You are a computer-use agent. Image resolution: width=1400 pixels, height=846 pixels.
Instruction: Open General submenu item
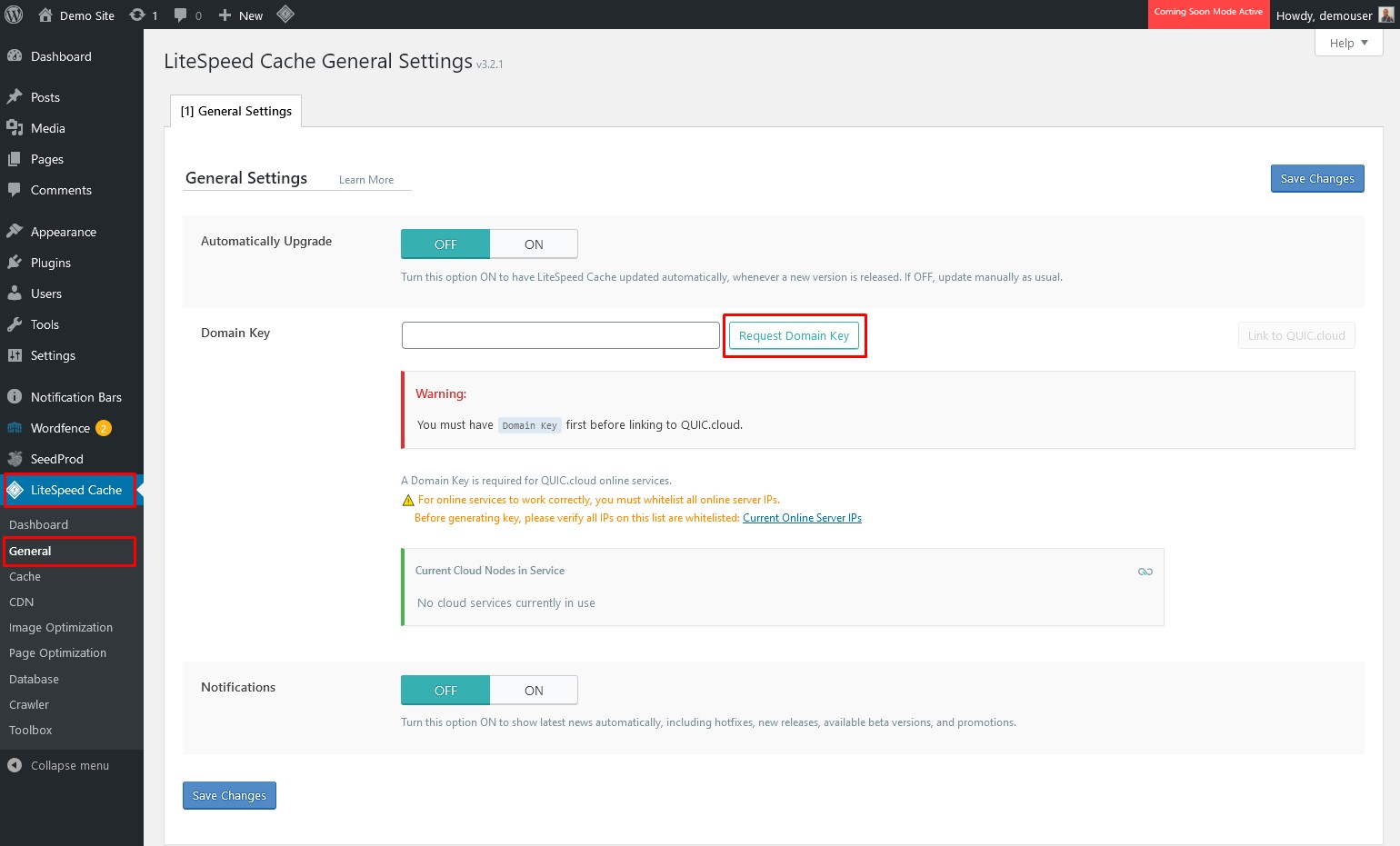[x=30, y=551]
